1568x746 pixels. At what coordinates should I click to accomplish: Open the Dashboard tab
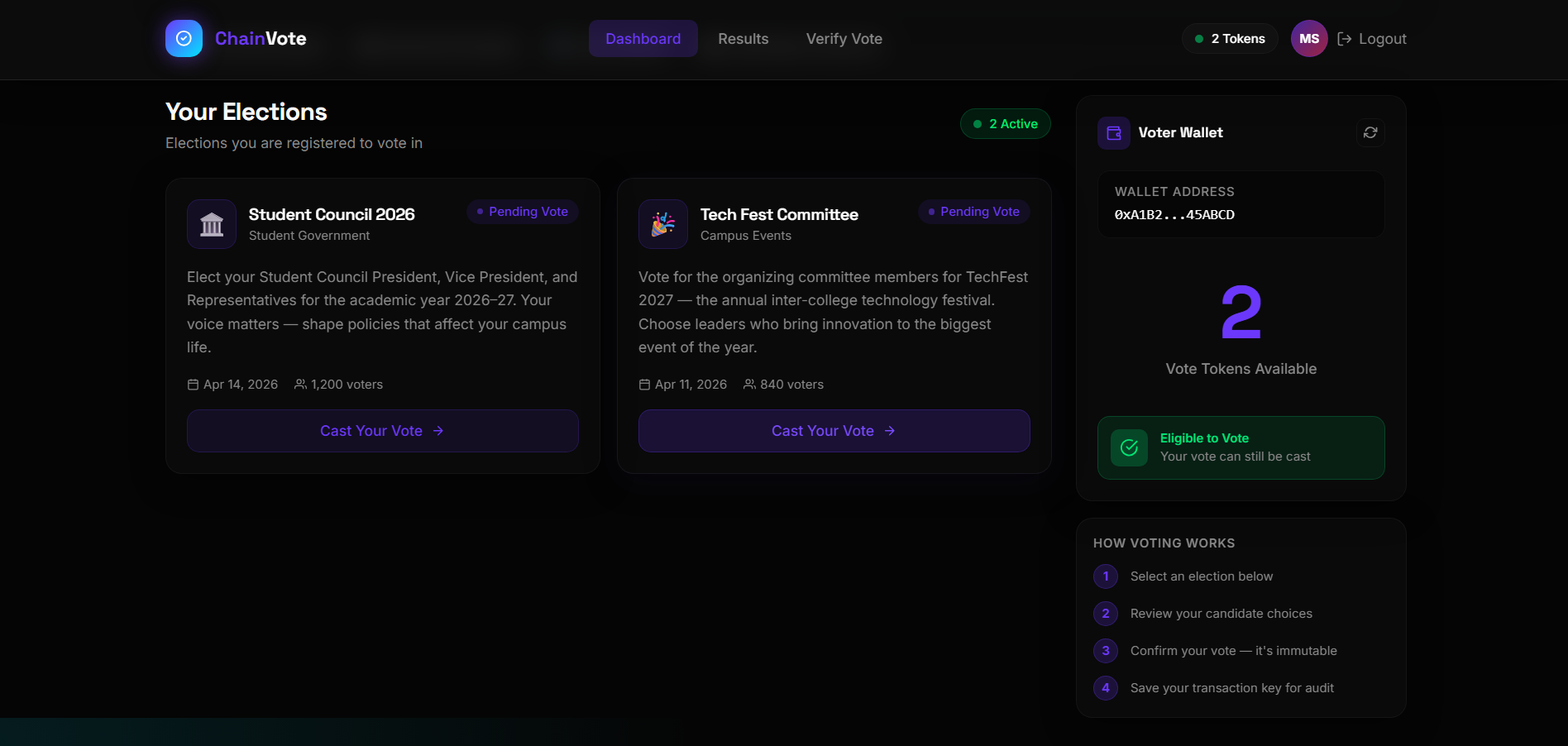643,39
